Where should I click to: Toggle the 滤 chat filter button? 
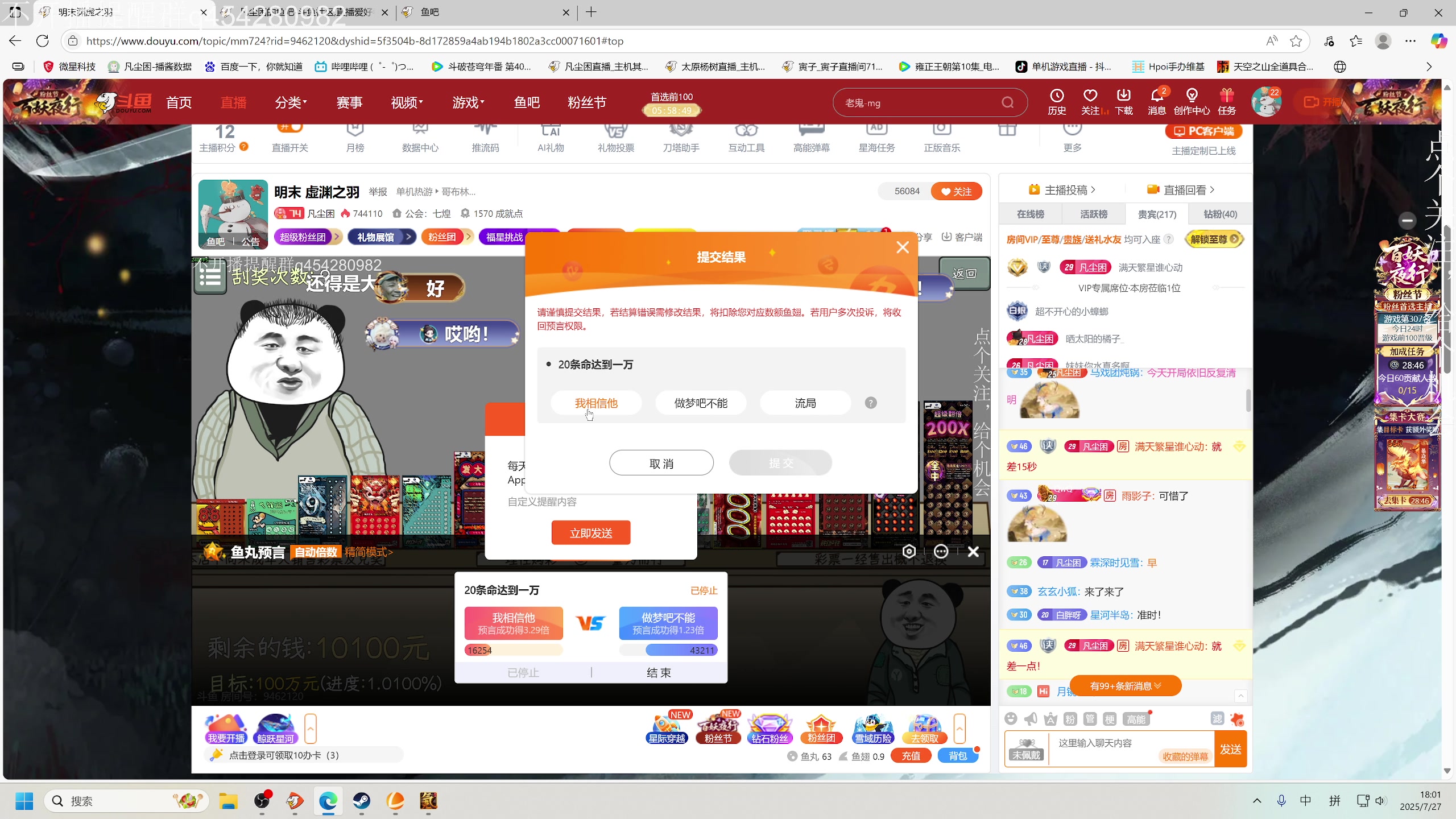(x=1217, y=719)
